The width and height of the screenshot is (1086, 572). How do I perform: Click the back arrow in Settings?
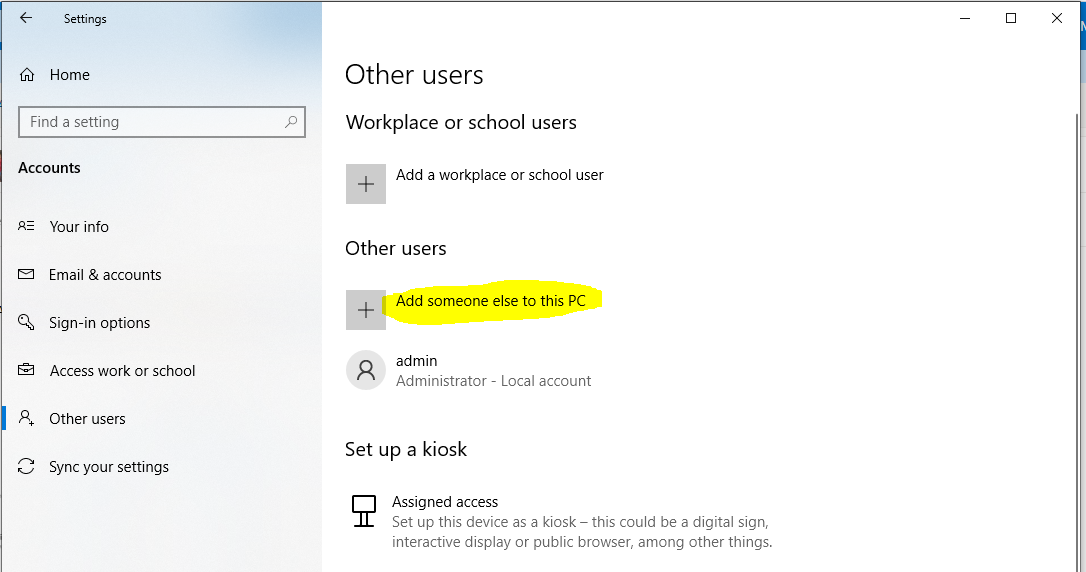[26, 18]
